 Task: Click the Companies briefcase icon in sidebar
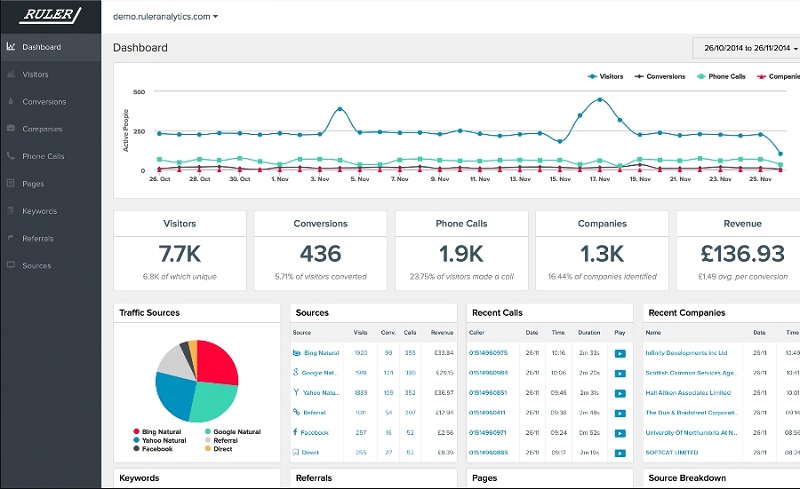point(11,128)
